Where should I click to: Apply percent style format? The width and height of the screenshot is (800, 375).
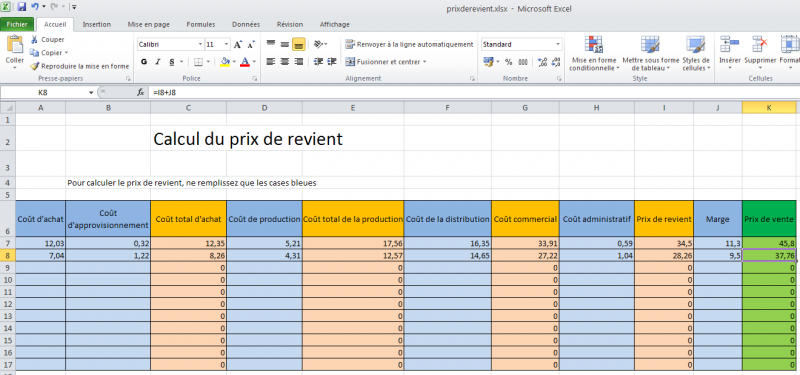point(509,62)
